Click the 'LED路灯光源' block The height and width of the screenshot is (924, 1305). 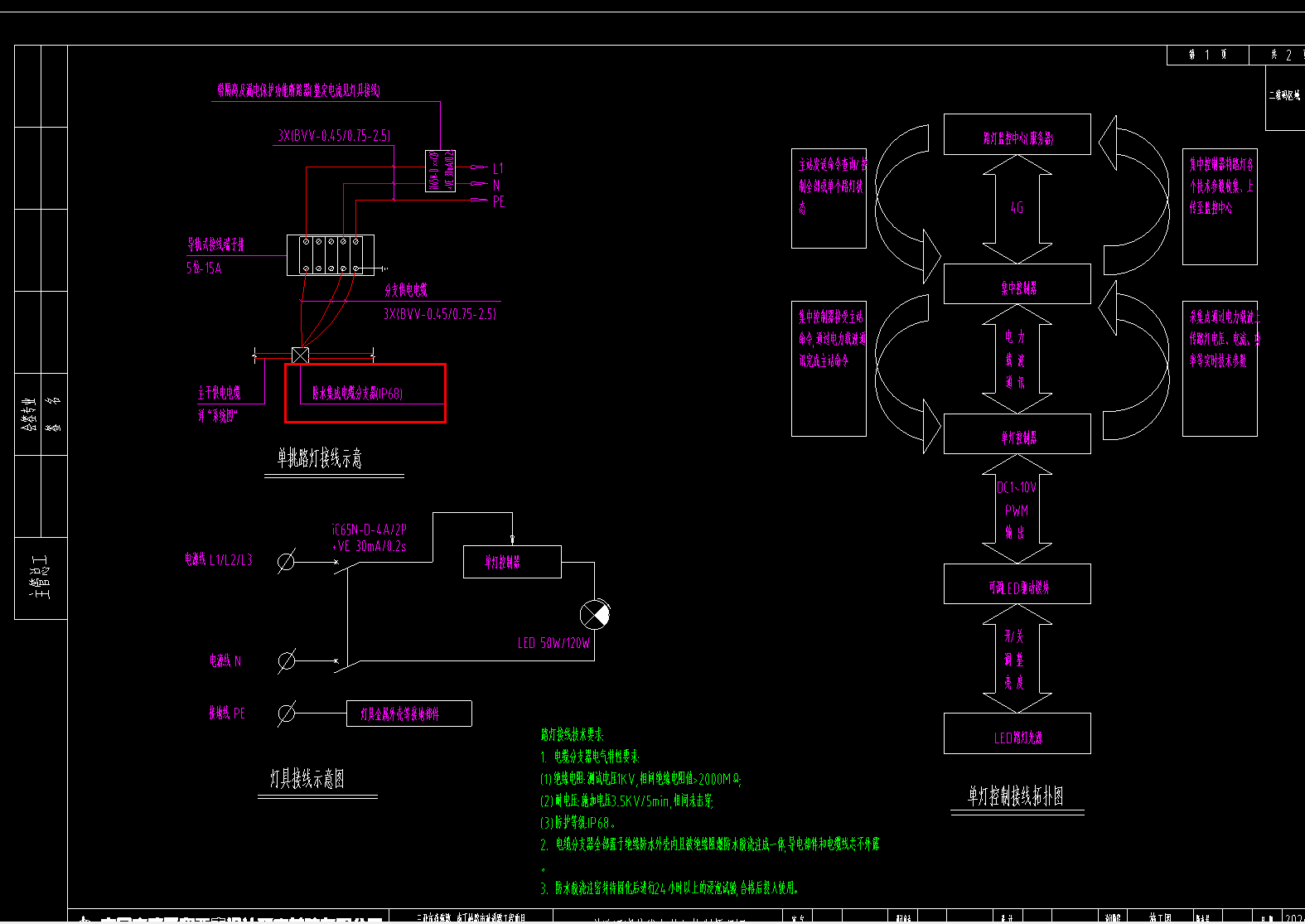(x=1017, y=733)
